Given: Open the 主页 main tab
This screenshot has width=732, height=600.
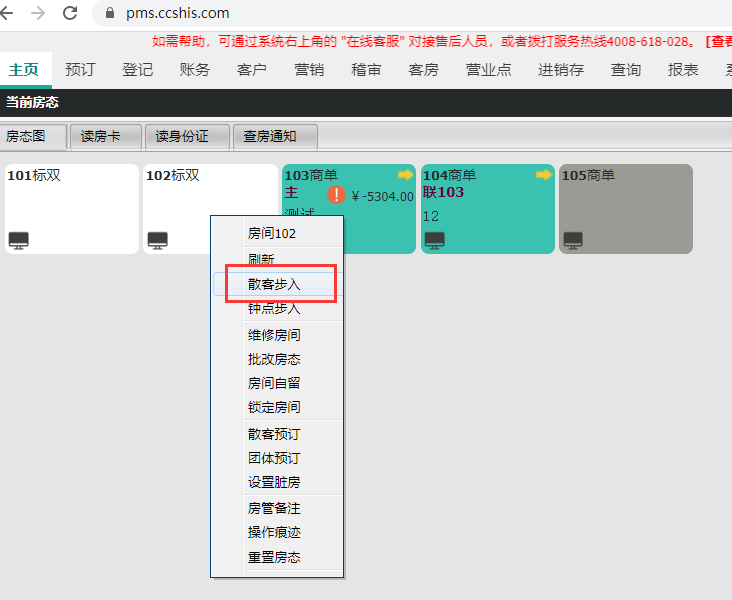Looking at the screenshot, I should pyautogui.click(x=24, y=70).
